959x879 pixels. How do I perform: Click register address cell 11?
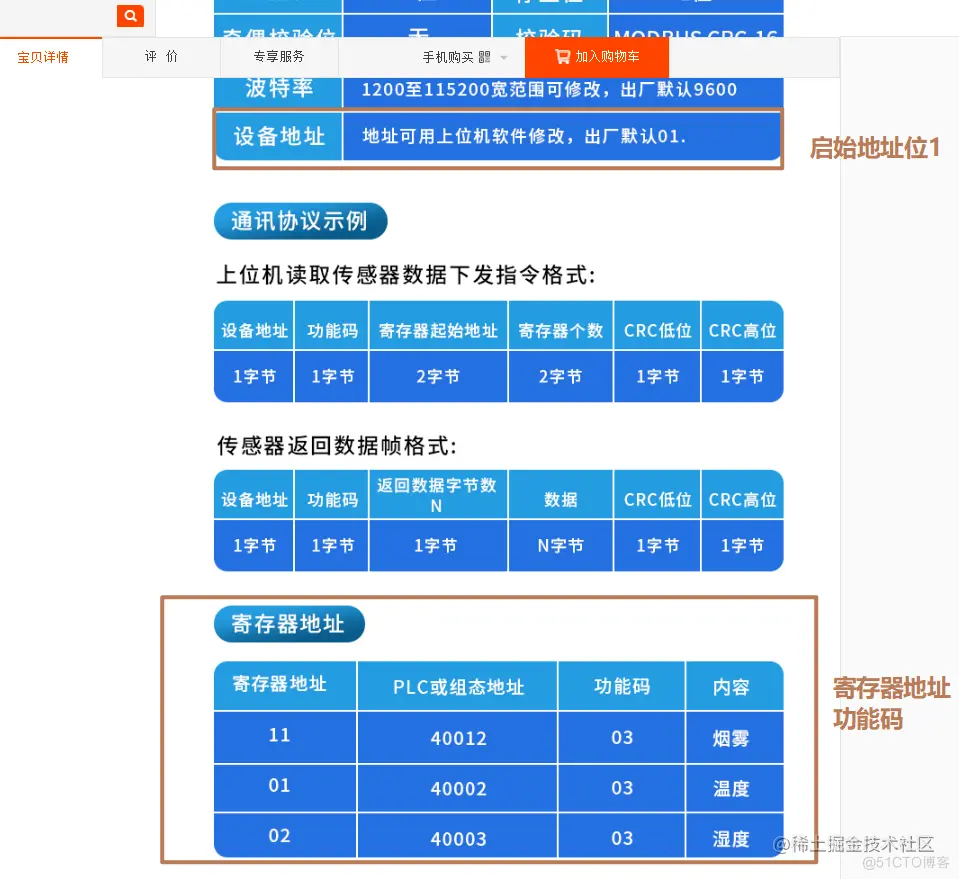[285, 736]
